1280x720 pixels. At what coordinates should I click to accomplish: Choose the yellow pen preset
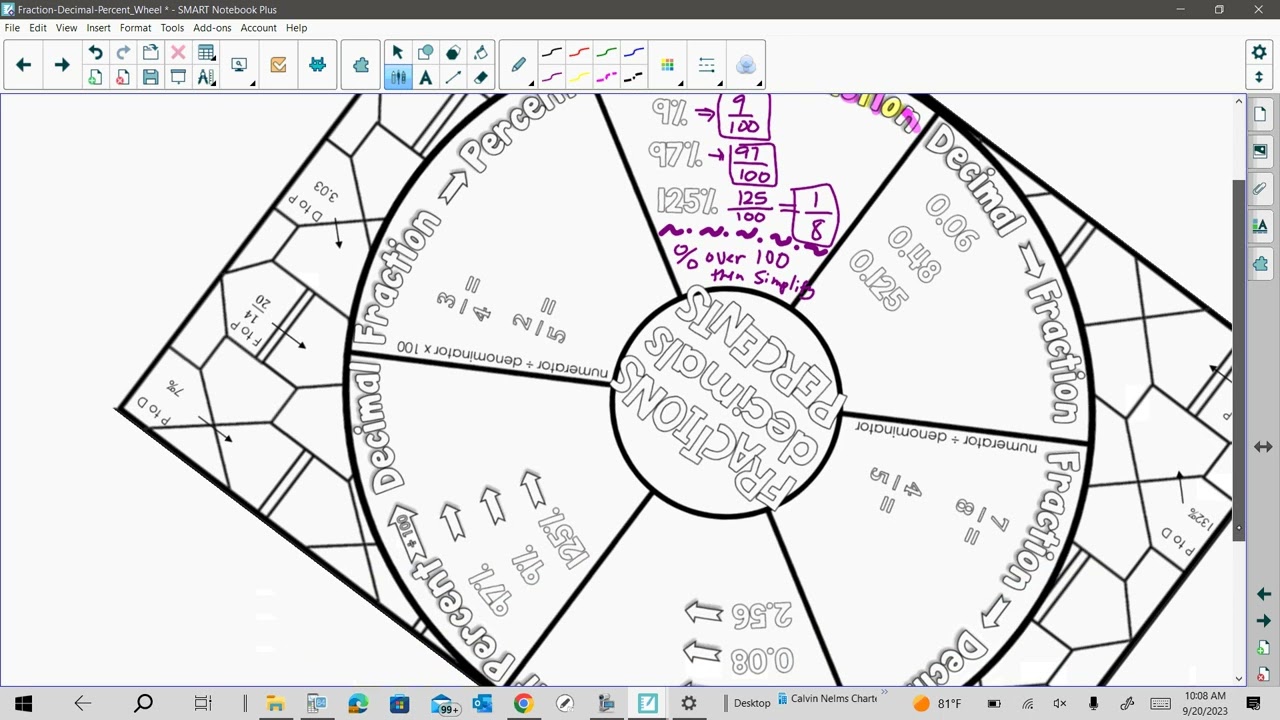click(579, 77)
